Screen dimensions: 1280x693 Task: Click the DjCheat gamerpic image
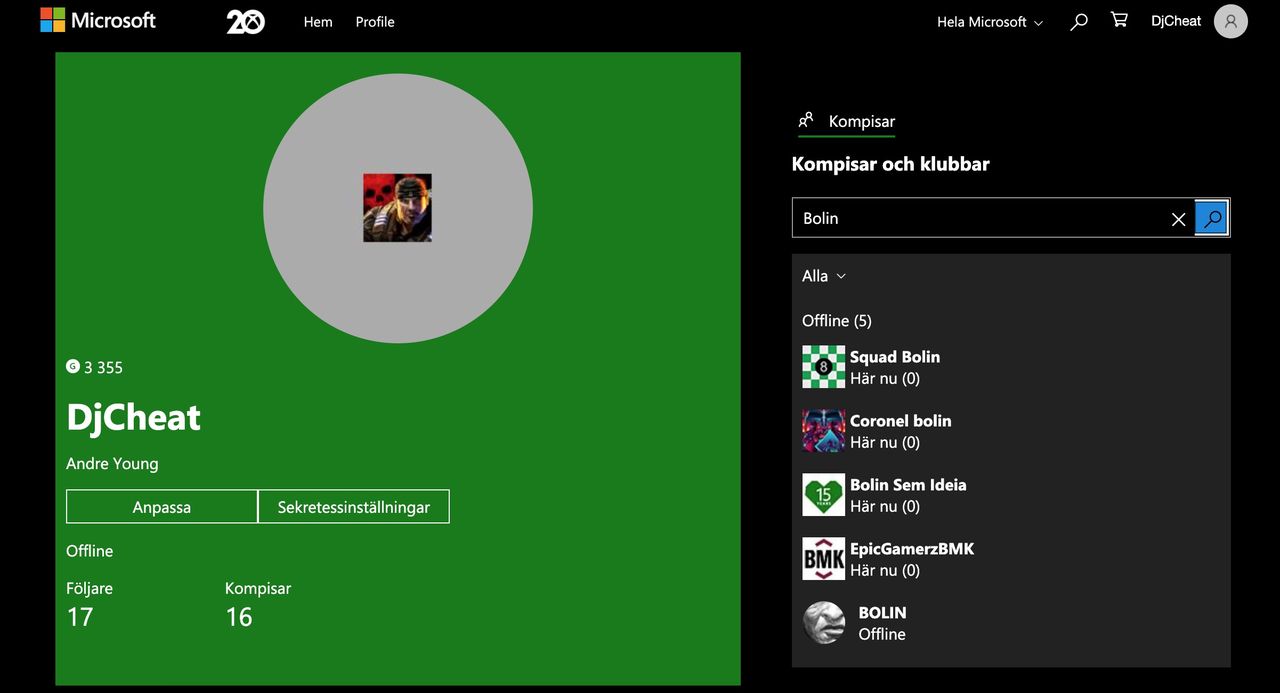pyautogui.click(x=397, y=208)
